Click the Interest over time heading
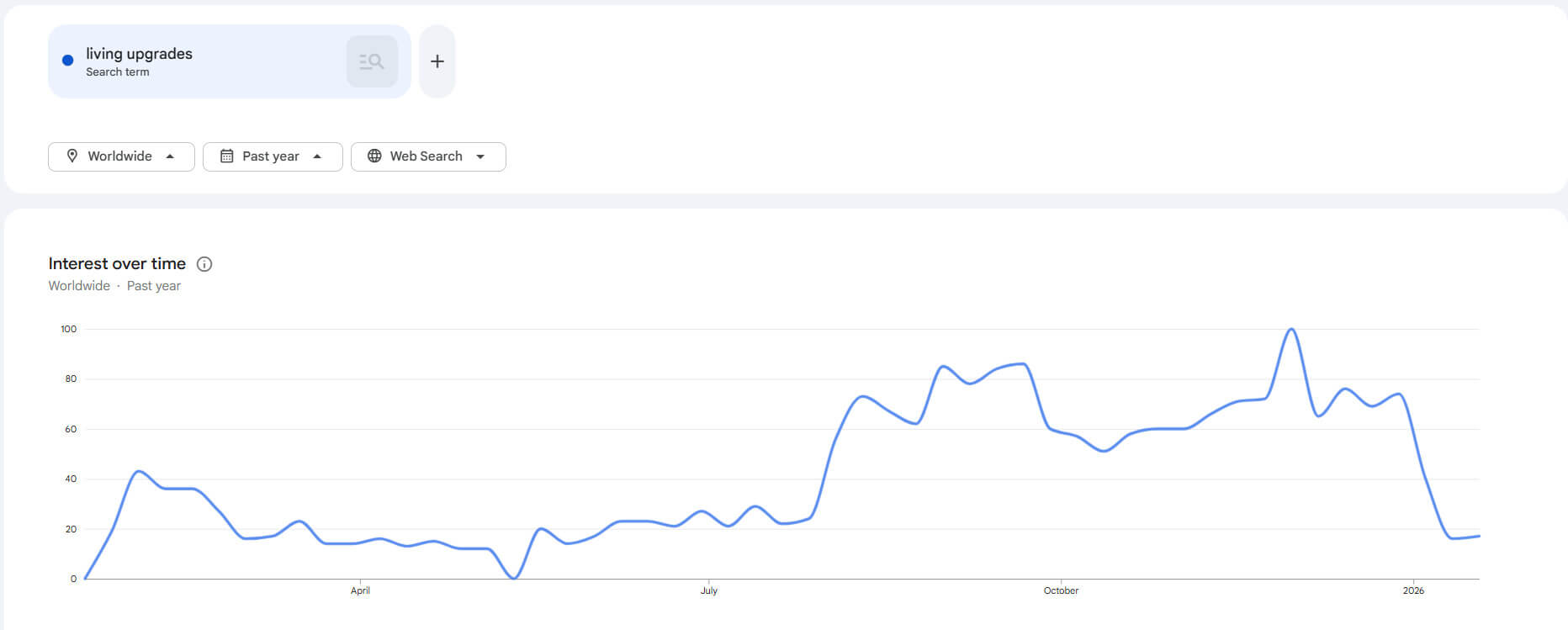The image size is (1568, 630). pyautogui.click(x=117, y=263)
